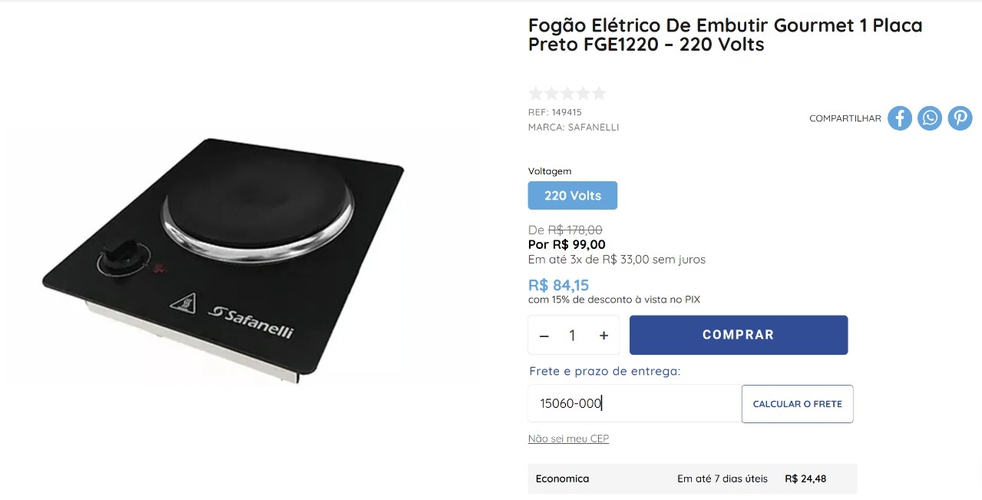This screenshot has height=500, width=982.
Task: Share product on Pinterest
Action: point(959,118)
